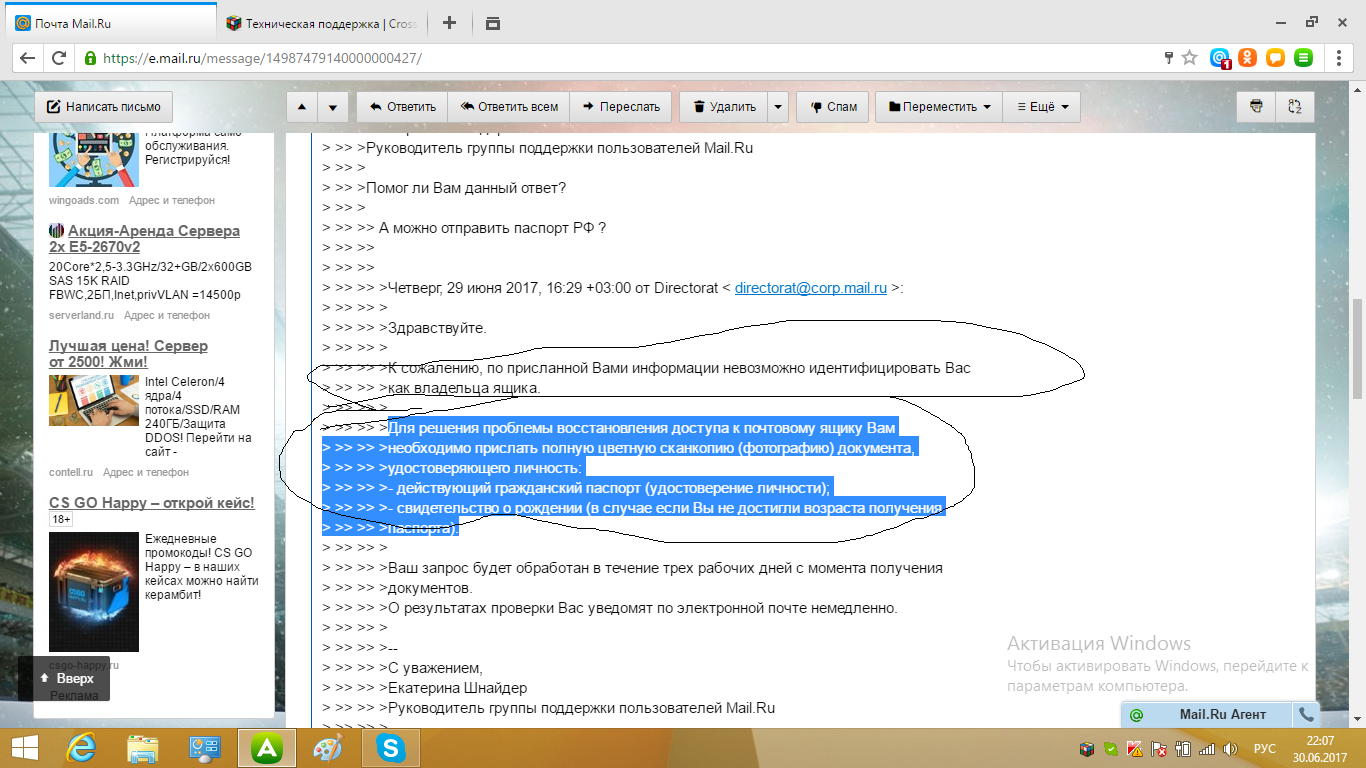Click the volume icon in system tray
Screen dimensions: 1366x768
[1233, 749]
